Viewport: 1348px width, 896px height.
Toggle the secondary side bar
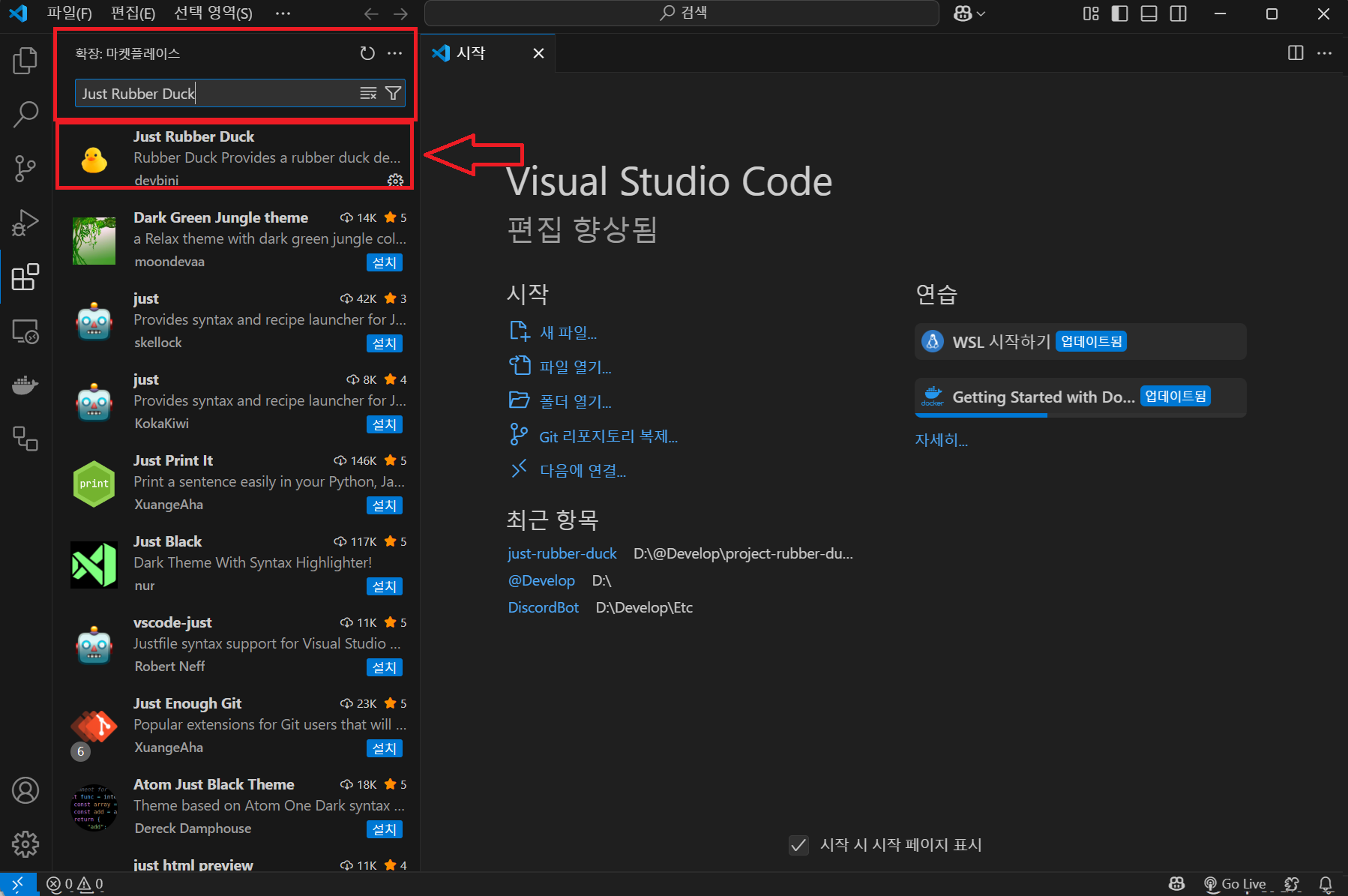tap(1179, 13)
